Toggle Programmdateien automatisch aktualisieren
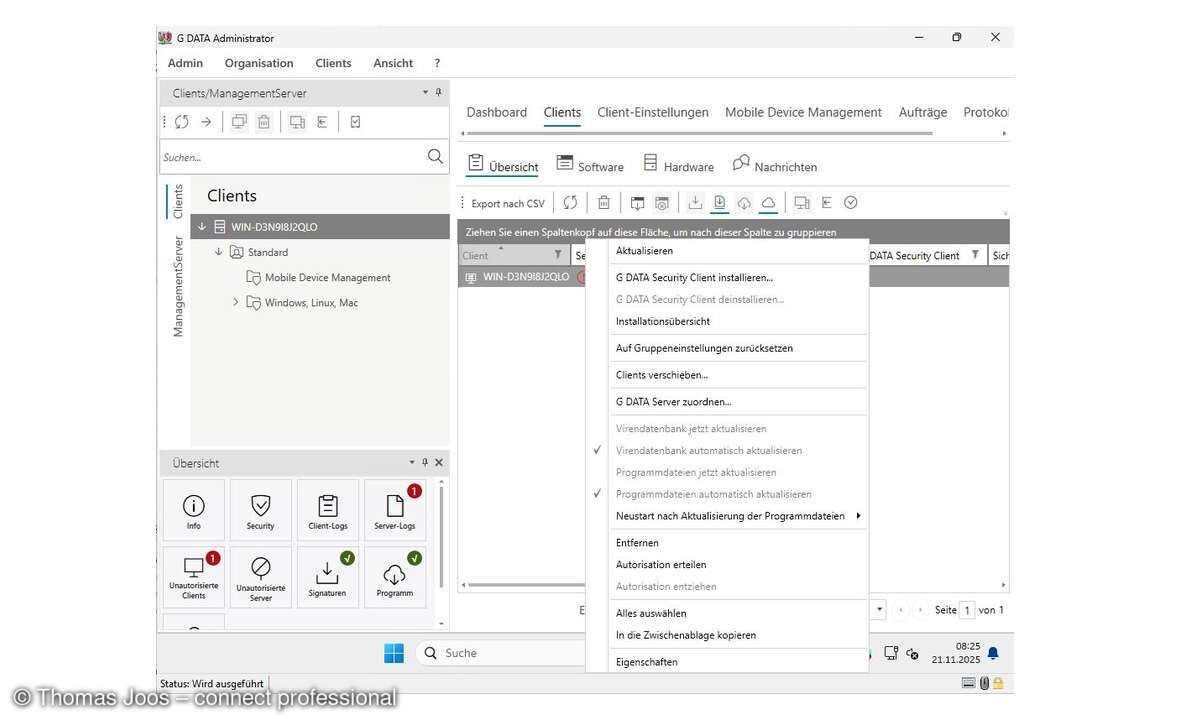This screenshot has height=719, width=1200. [x=713, y=493]
